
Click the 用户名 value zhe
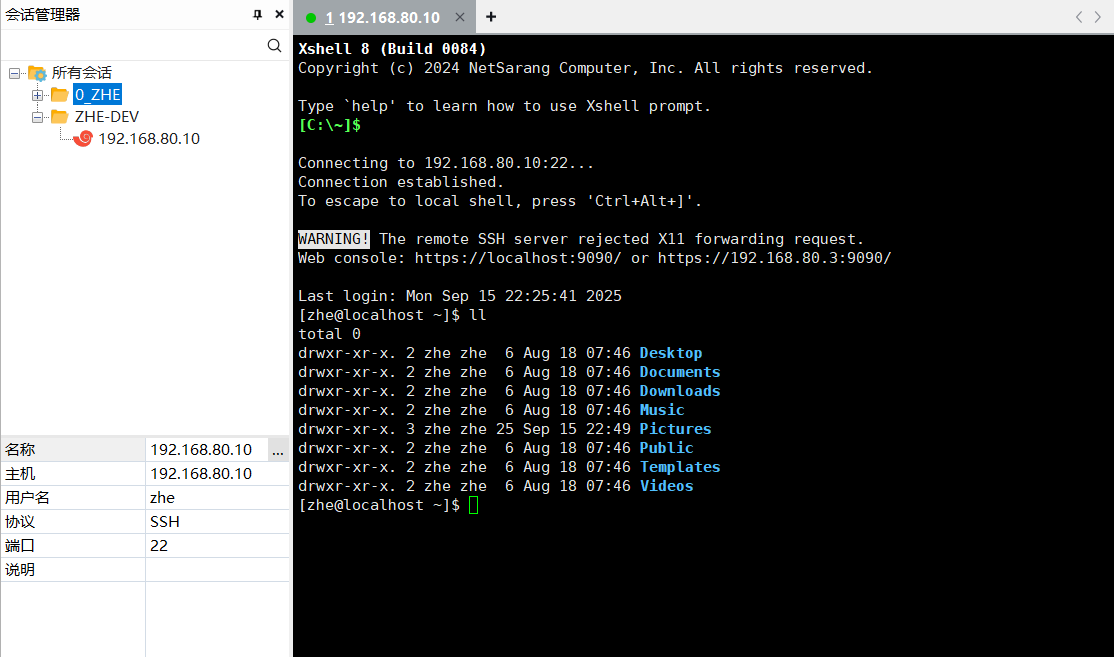(x=217, y=498)
